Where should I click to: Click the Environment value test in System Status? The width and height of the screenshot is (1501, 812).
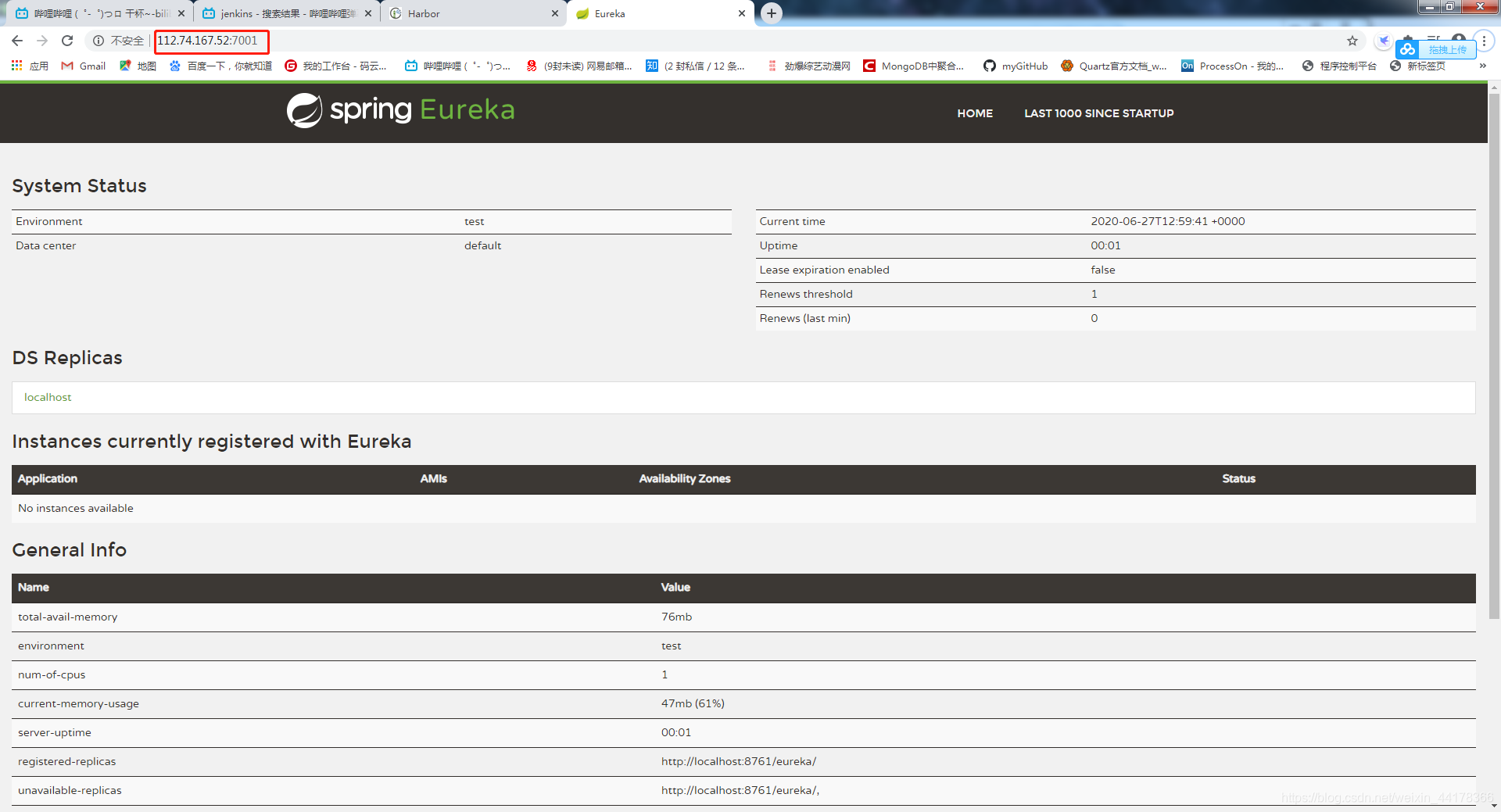(x=474, y=221)
